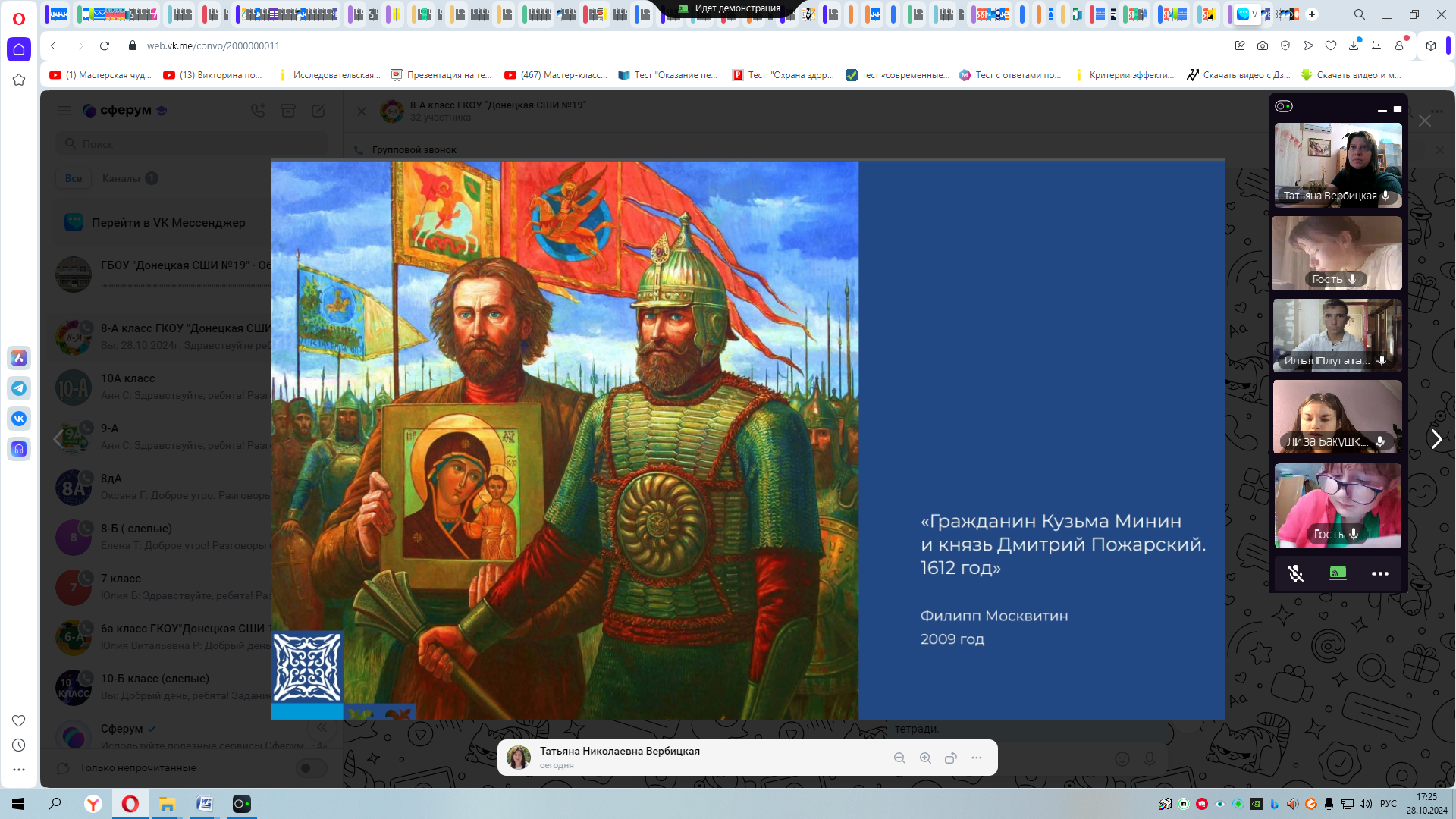Show next participants with right arrow
The image size is (1456, 819).
[x=1436, y=439]
